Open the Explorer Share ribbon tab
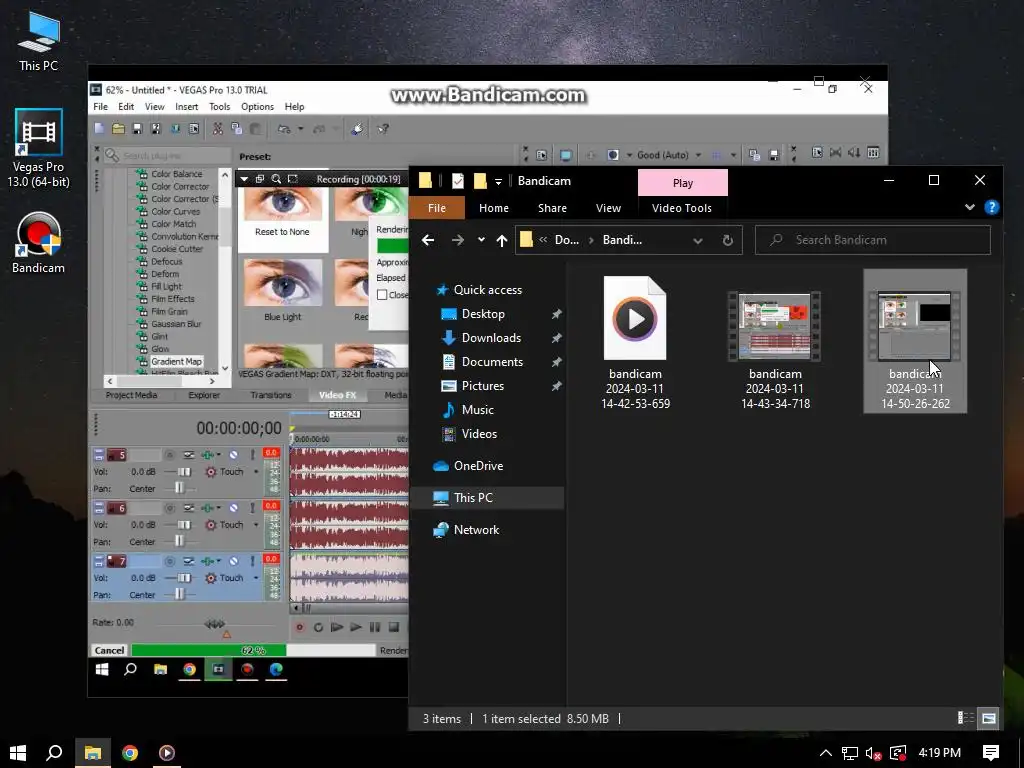The image size is (1024, 768). click(x=552, y=208)
